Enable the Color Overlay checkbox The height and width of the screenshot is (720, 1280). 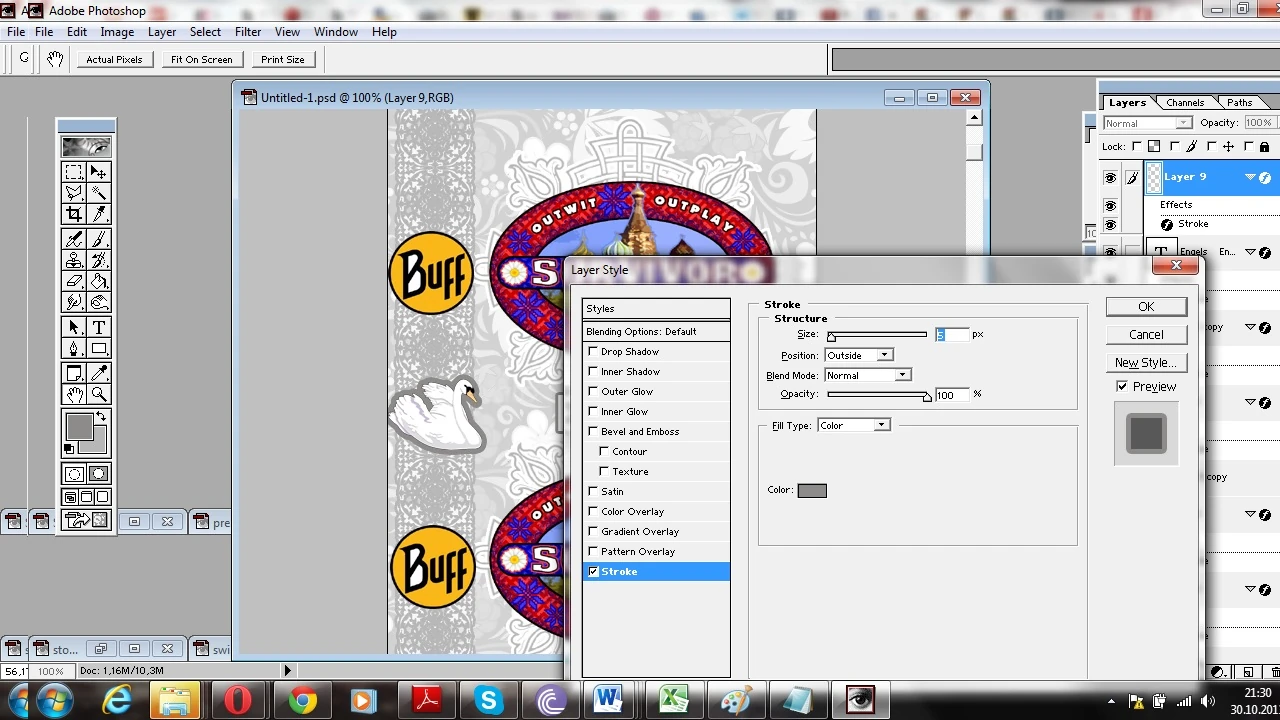(x=593, y=511)
